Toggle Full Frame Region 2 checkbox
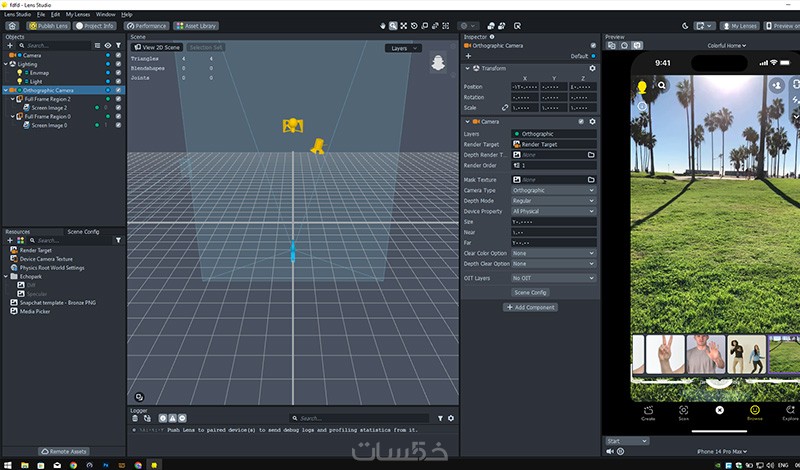 click(x=118, y=99)
